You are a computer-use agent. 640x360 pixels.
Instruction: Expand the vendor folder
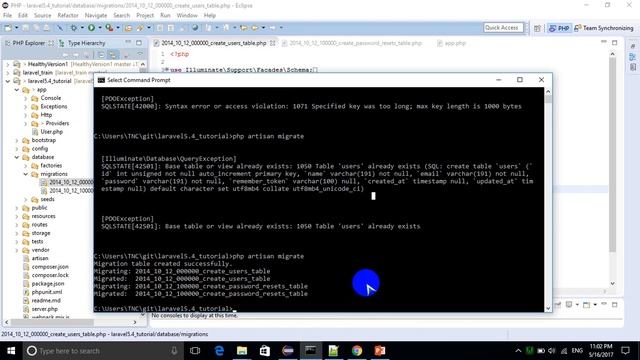point(17,250)
